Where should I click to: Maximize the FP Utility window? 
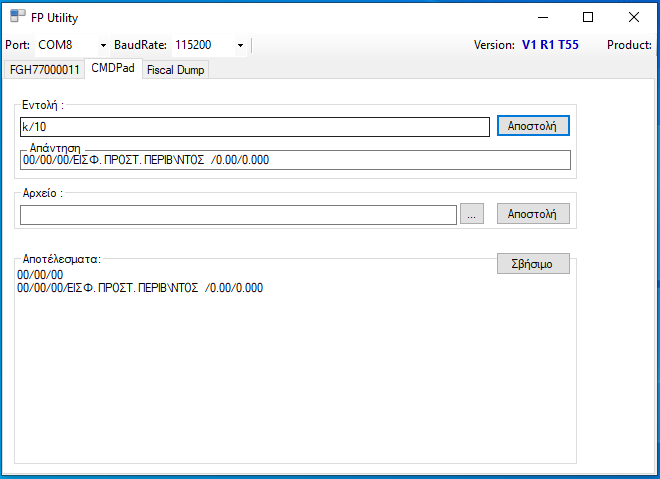pyautogui.click(x=588, y=17)
